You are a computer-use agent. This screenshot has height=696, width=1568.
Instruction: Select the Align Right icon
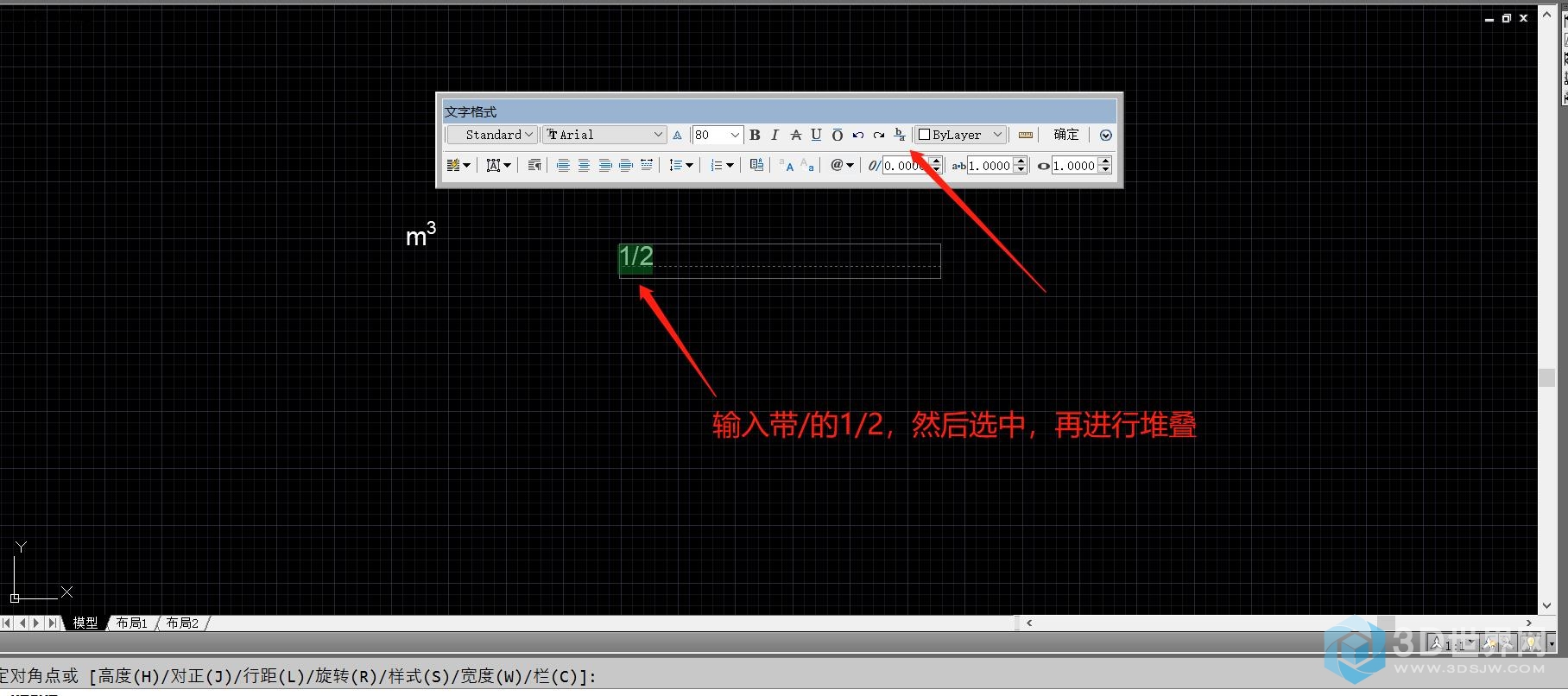pyautogui.click(x=604, y=165)
